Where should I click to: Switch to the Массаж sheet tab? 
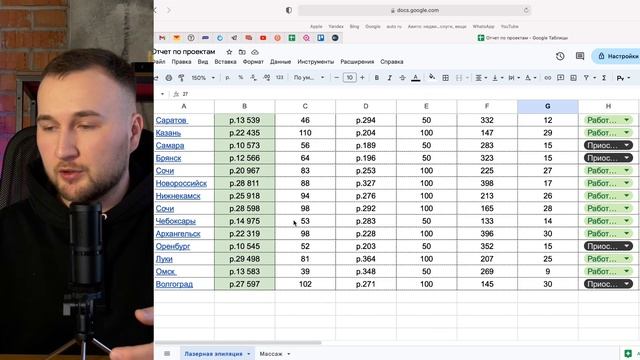tap(271, 354)
